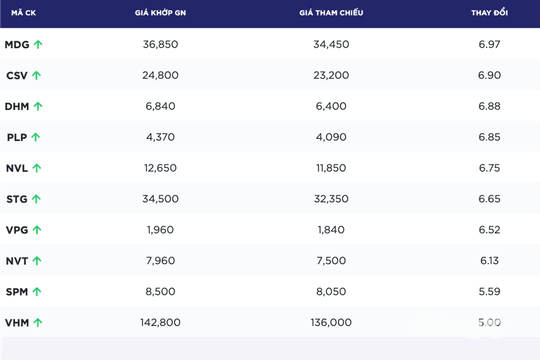
Task: Select the CSV stock ticker
Action: (x=17, y=75)
